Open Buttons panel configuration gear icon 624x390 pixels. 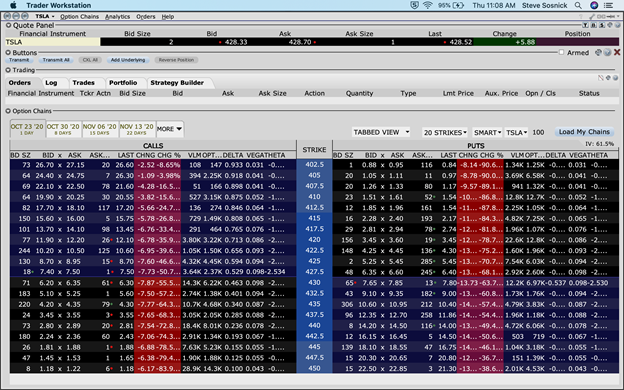pyautogui.click(x=598, y=52)
